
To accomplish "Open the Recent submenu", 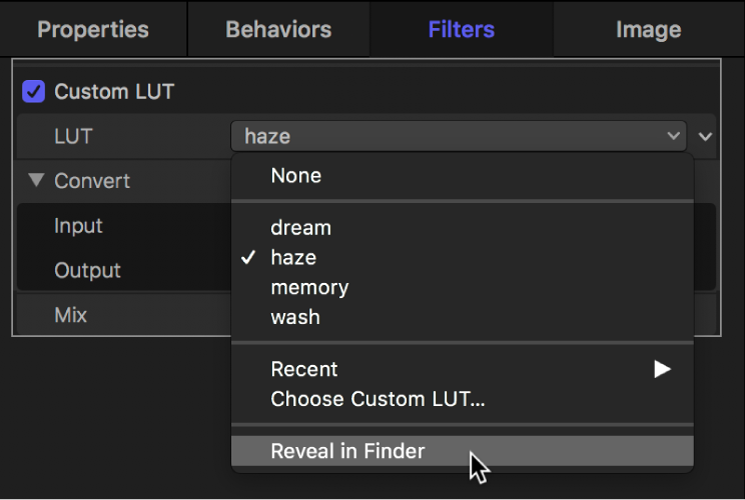I will click(304, 370).
